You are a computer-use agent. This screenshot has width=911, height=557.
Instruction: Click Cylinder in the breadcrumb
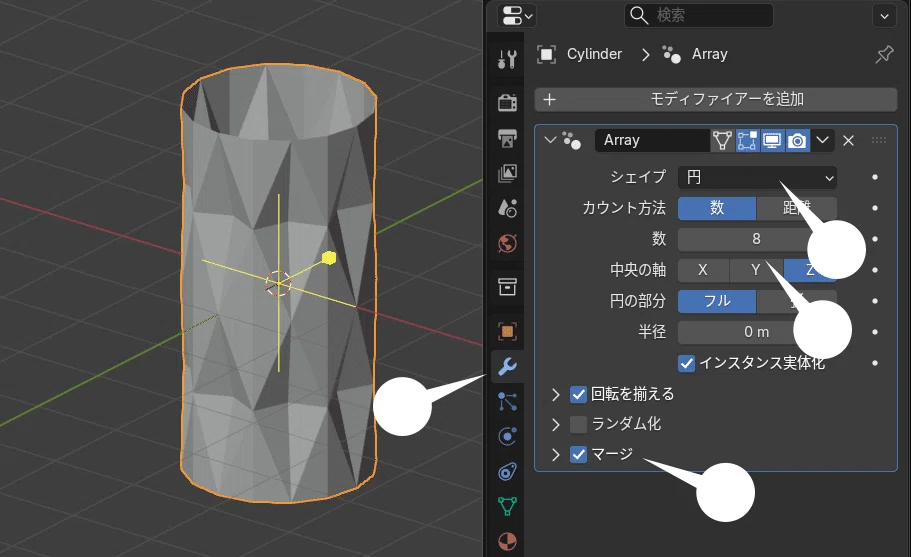coord(594,54)
